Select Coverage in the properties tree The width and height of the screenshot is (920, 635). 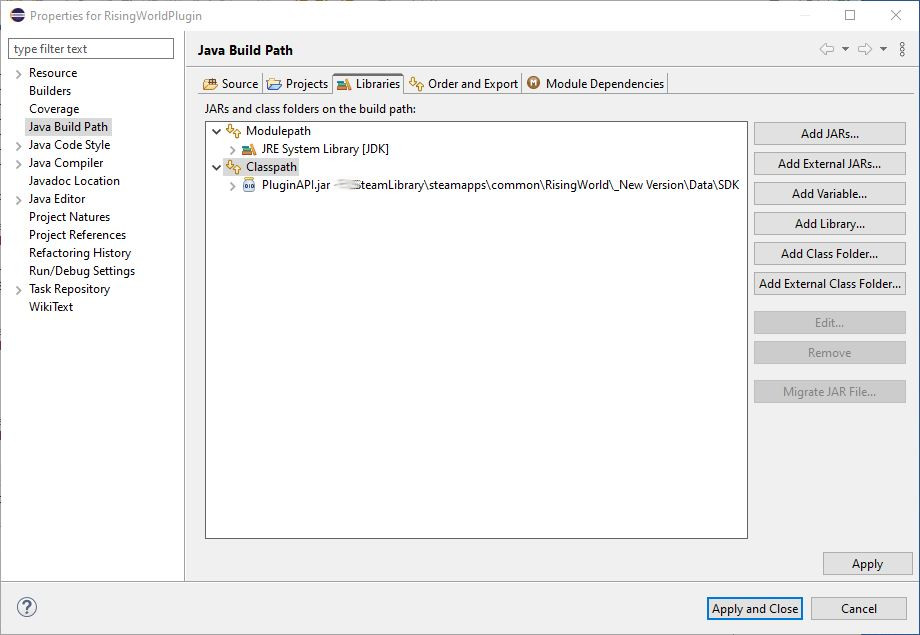pyautogui.click(x=54, y=109)
